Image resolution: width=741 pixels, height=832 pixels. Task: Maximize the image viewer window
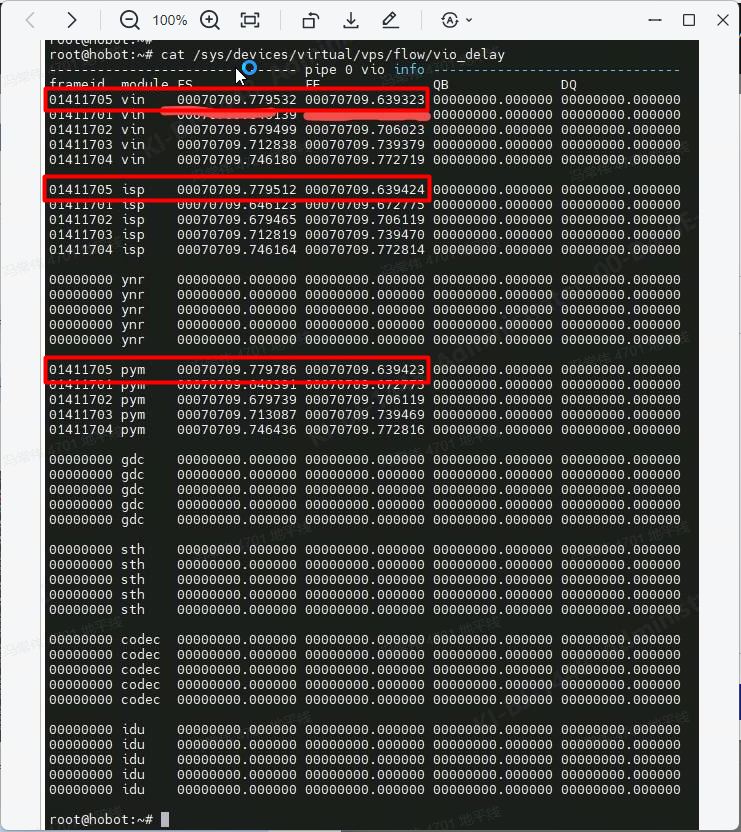coord(689,20)
